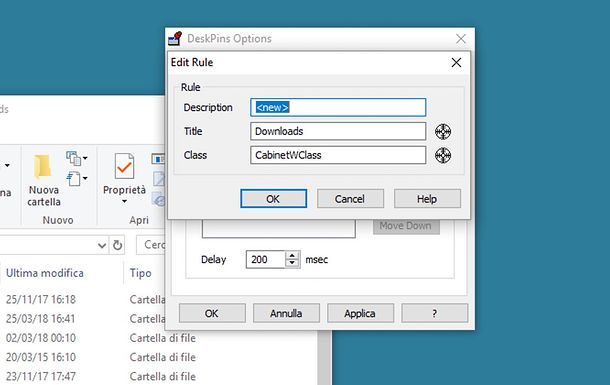
Task: Click the Title field showing Downloads
Action: tap(338, 131)
